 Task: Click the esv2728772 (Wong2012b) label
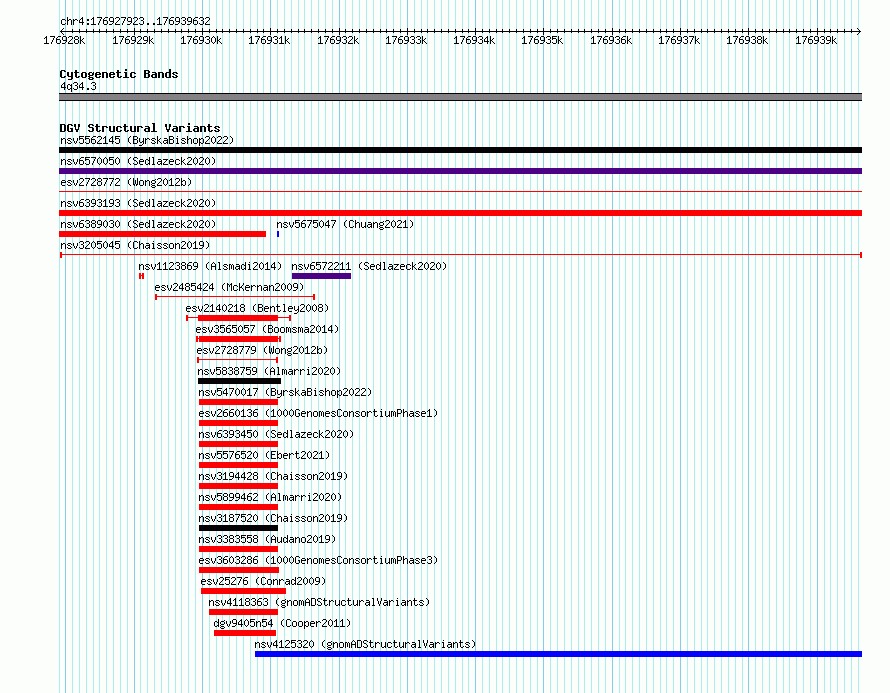coord(126,182)
